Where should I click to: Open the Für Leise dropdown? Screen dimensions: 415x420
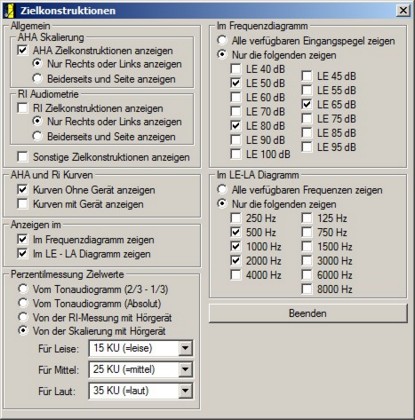(185, 348)
